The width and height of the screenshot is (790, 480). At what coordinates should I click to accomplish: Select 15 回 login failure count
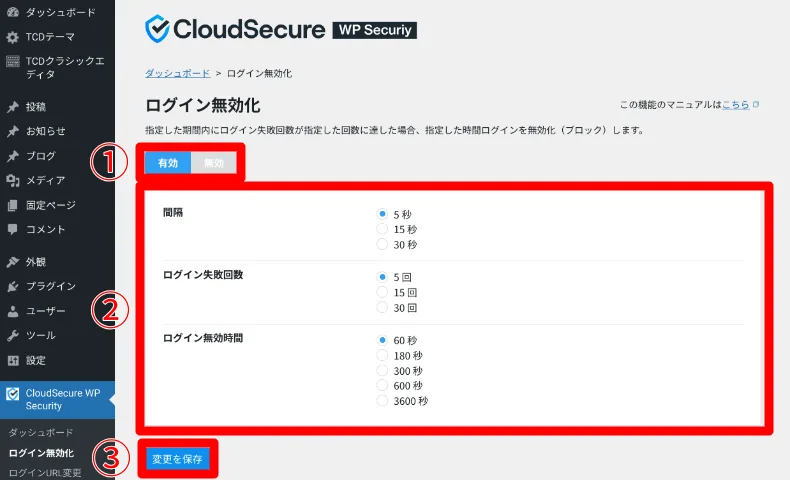click(x=382, y=292)
